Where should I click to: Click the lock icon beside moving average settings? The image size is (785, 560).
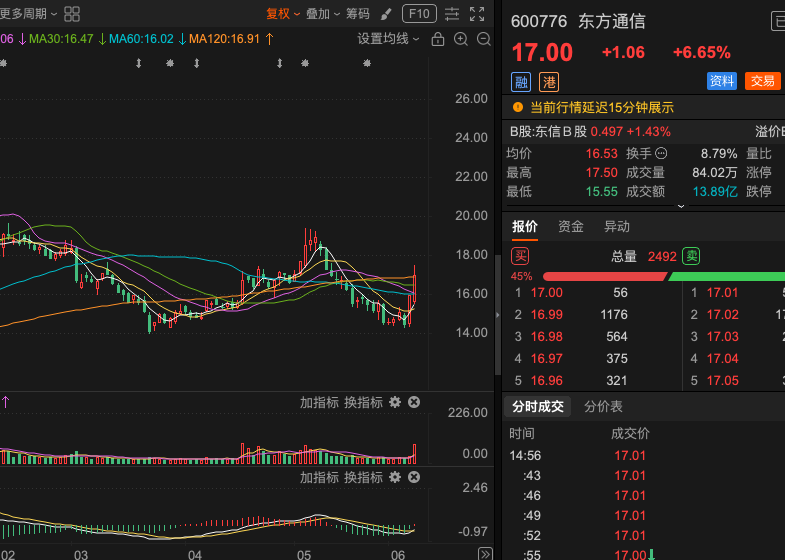pos(438,39)
